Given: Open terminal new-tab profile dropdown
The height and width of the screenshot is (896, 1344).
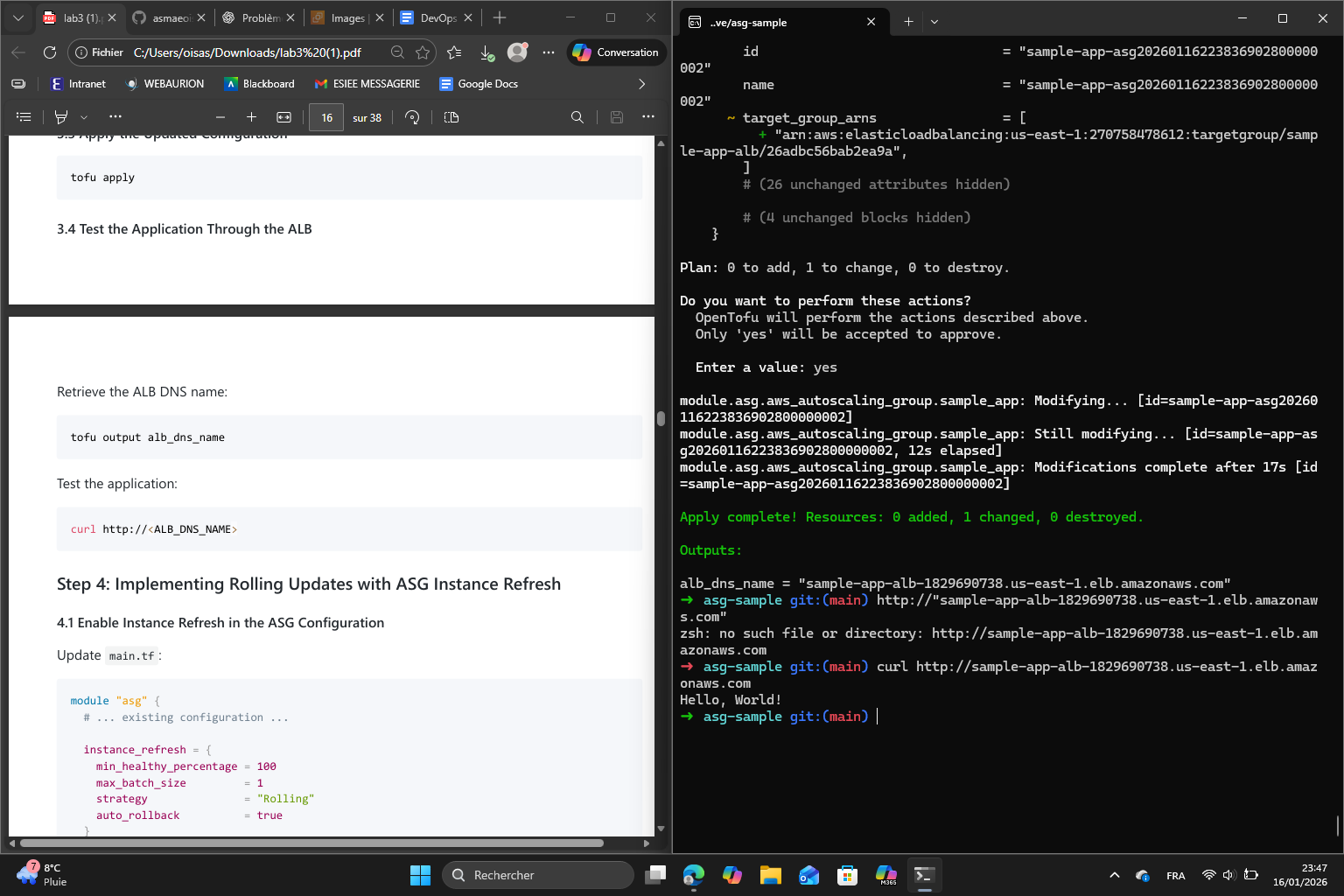Looking at the screenshot, I should tap(934, 22).
